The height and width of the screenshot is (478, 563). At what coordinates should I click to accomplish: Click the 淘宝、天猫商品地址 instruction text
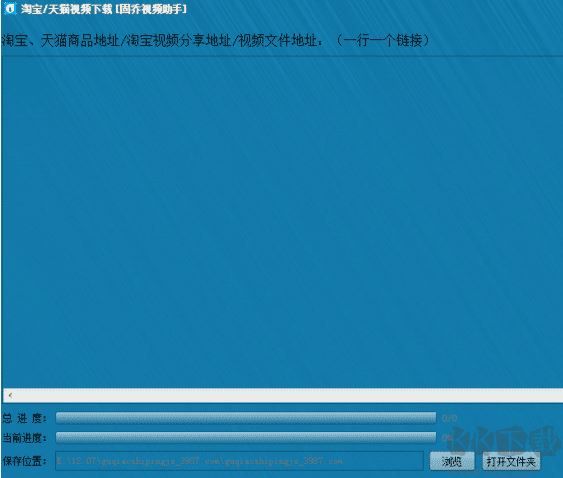pos(215,40)
